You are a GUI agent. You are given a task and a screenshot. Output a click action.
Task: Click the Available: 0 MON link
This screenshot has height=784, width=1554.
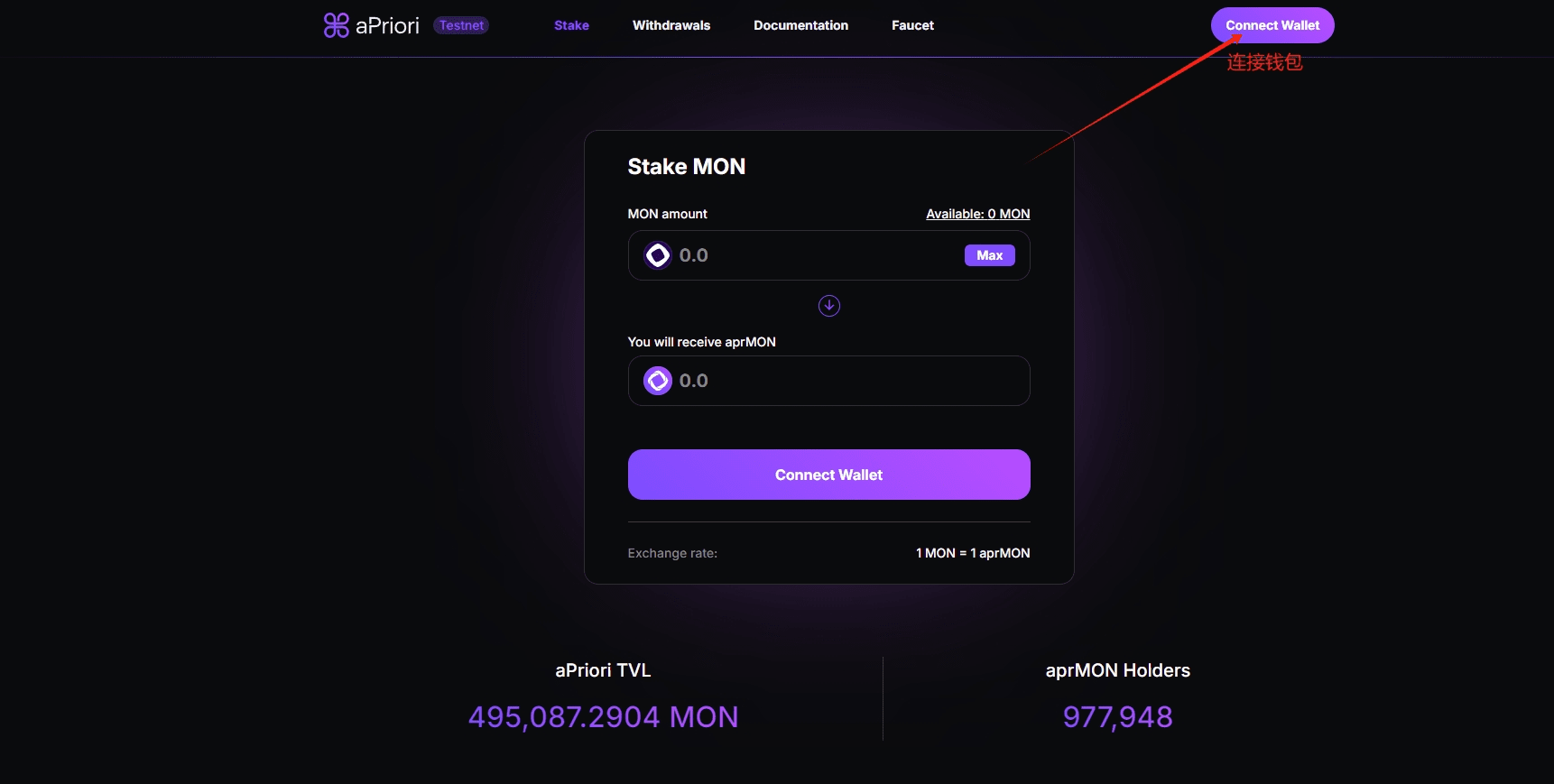tap(977, 214)
